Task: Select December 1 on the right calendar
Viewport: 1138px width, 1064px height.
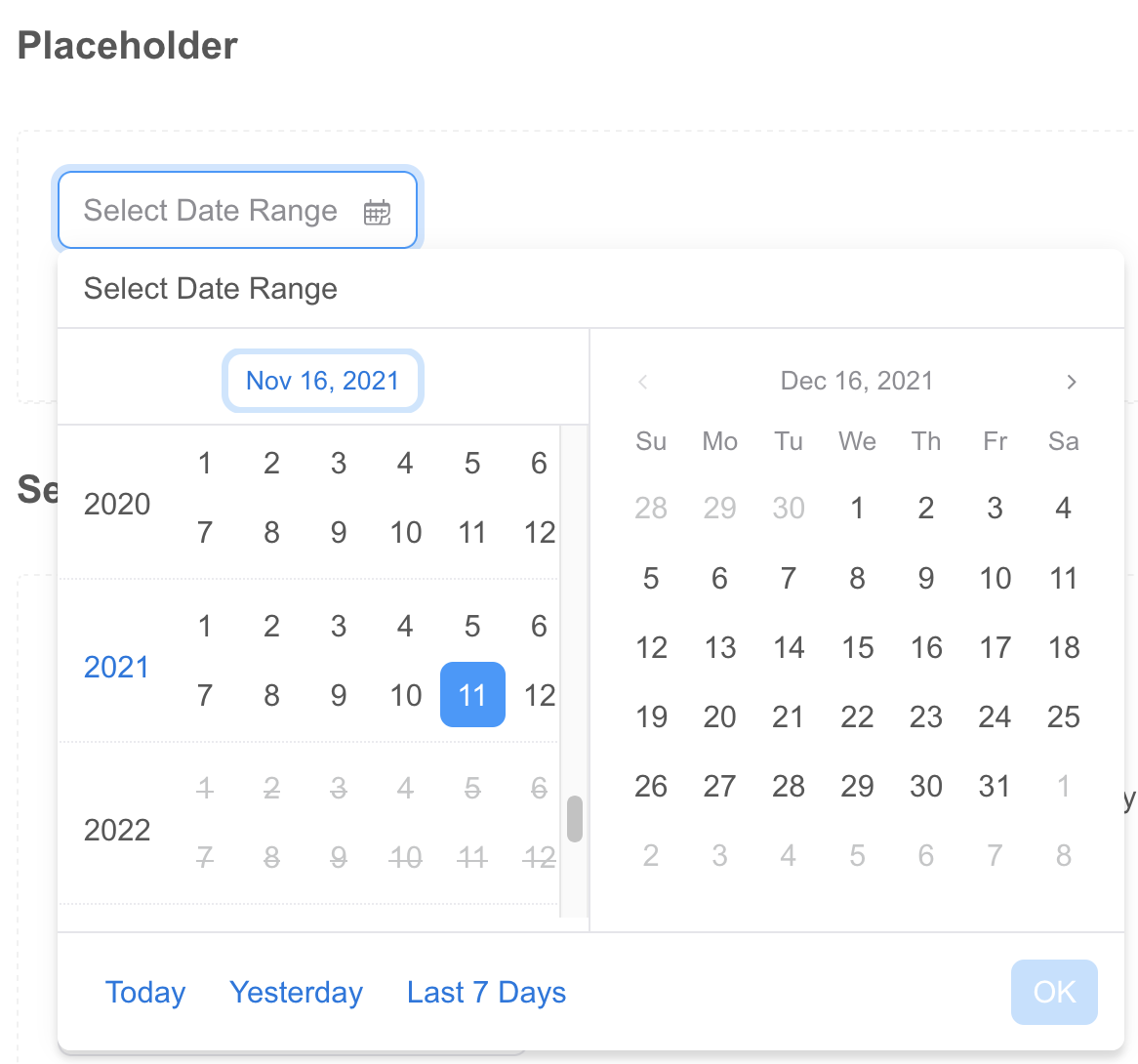Action: pos(857,508)
